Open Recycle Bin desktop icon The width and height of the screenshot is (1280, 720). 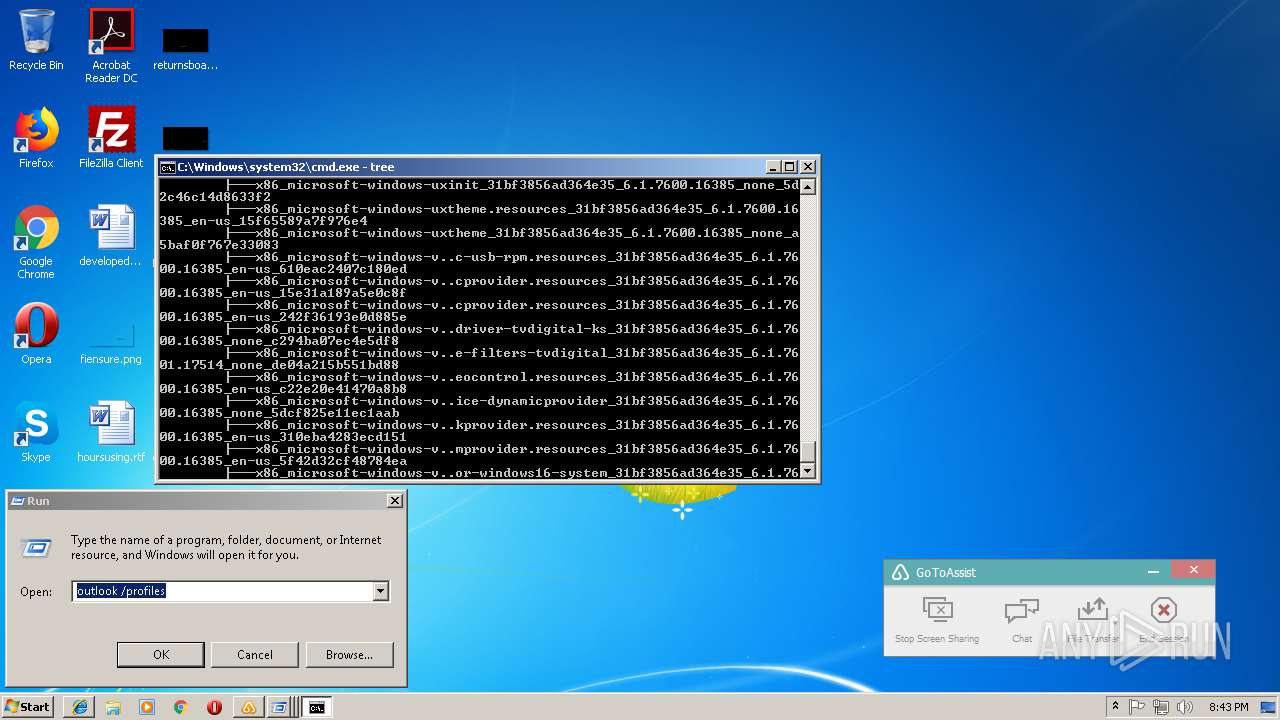pyautogui.click(x=36, y=40)
